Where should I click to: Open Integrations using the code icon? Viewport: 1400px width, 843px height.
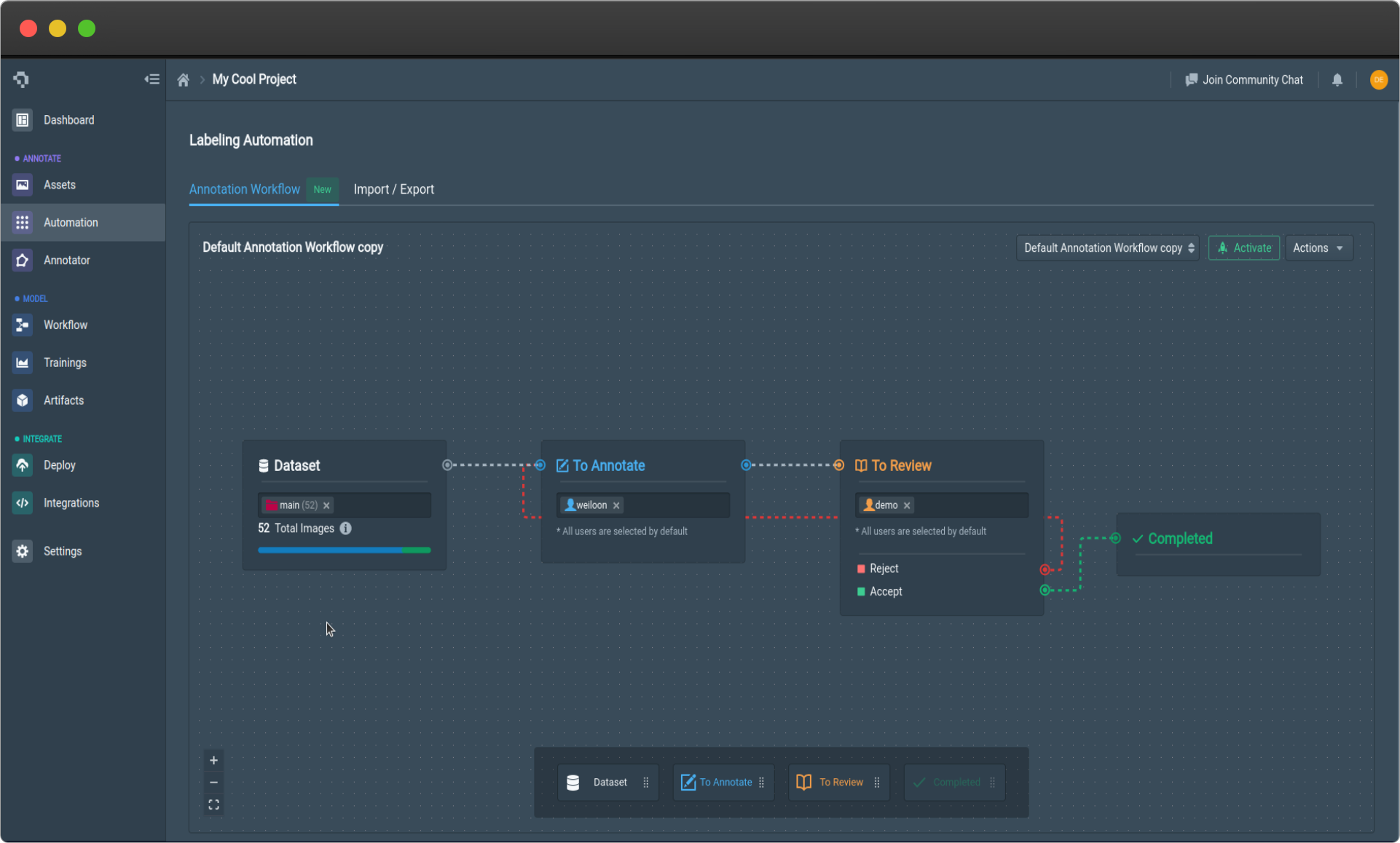click(x=22, y=502)
